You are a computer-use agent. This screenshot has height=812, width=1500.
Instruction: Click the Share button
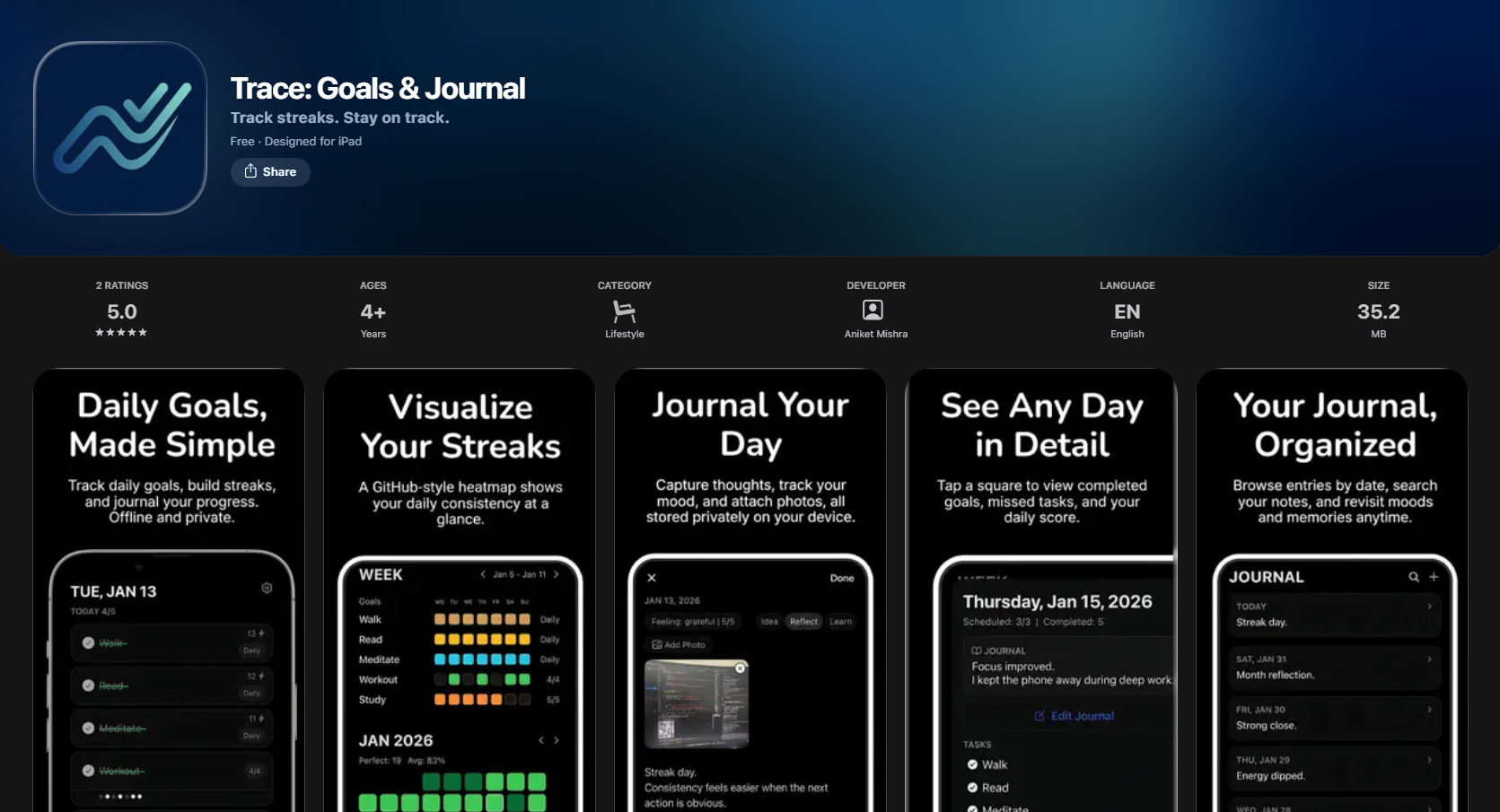coord(269,171)
